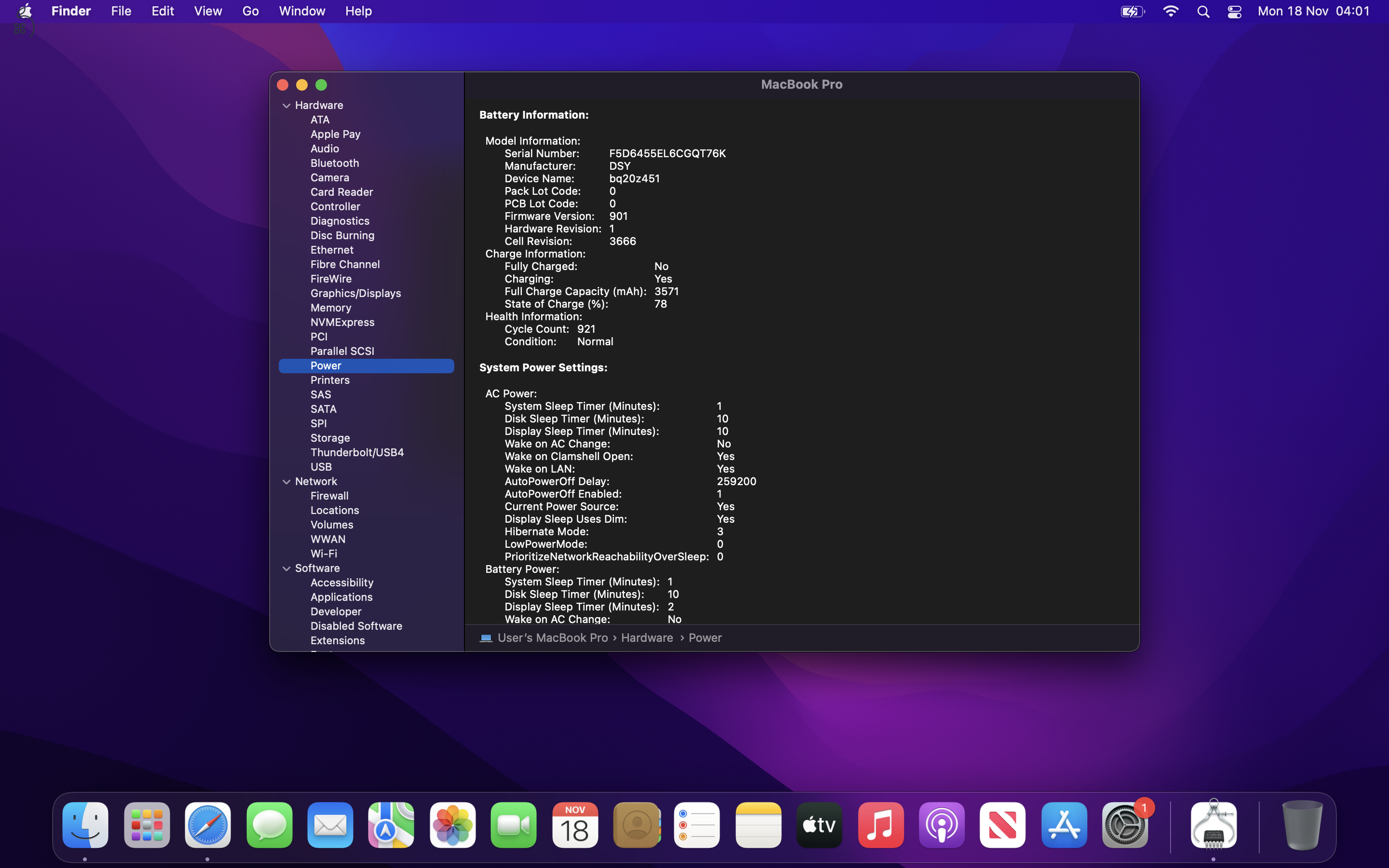Viewport: 1389px width, 868px height.
Task: Open News app in Dock
Action: coord(1003,825)
